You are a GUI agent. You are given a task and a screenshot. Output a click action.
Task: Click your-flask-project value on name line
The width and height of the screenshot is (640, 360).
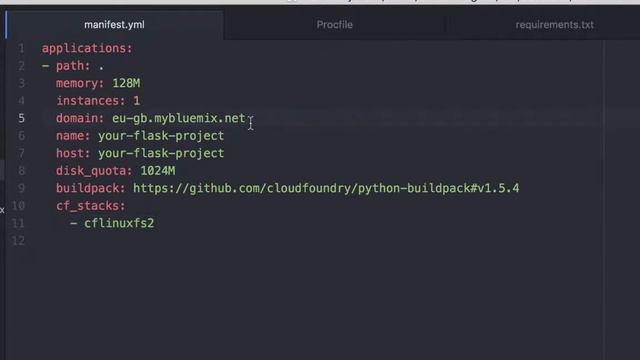click(x=161, y=136)
